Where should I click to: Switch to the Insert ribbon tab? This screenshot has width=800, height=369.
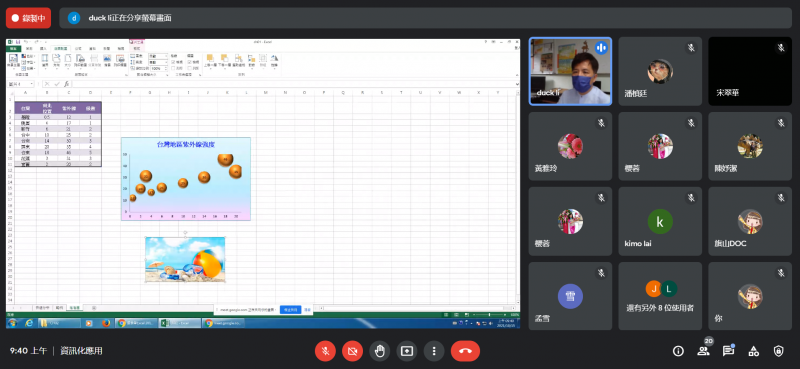(x=43, y=48)
